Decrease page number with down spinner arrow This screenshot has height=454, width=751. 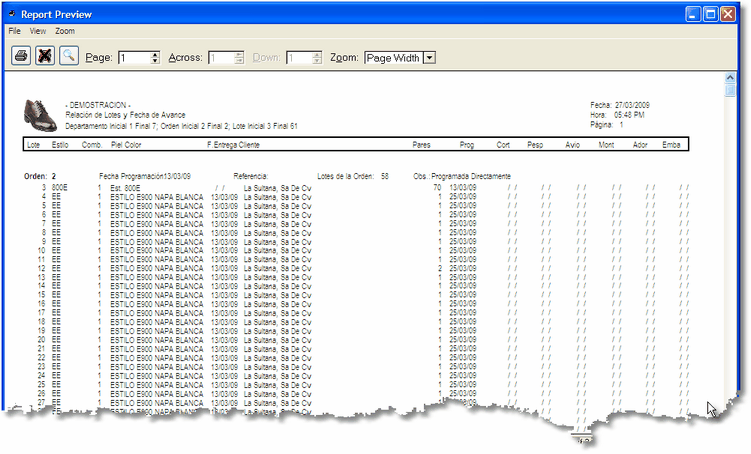[x=155, y=61]
